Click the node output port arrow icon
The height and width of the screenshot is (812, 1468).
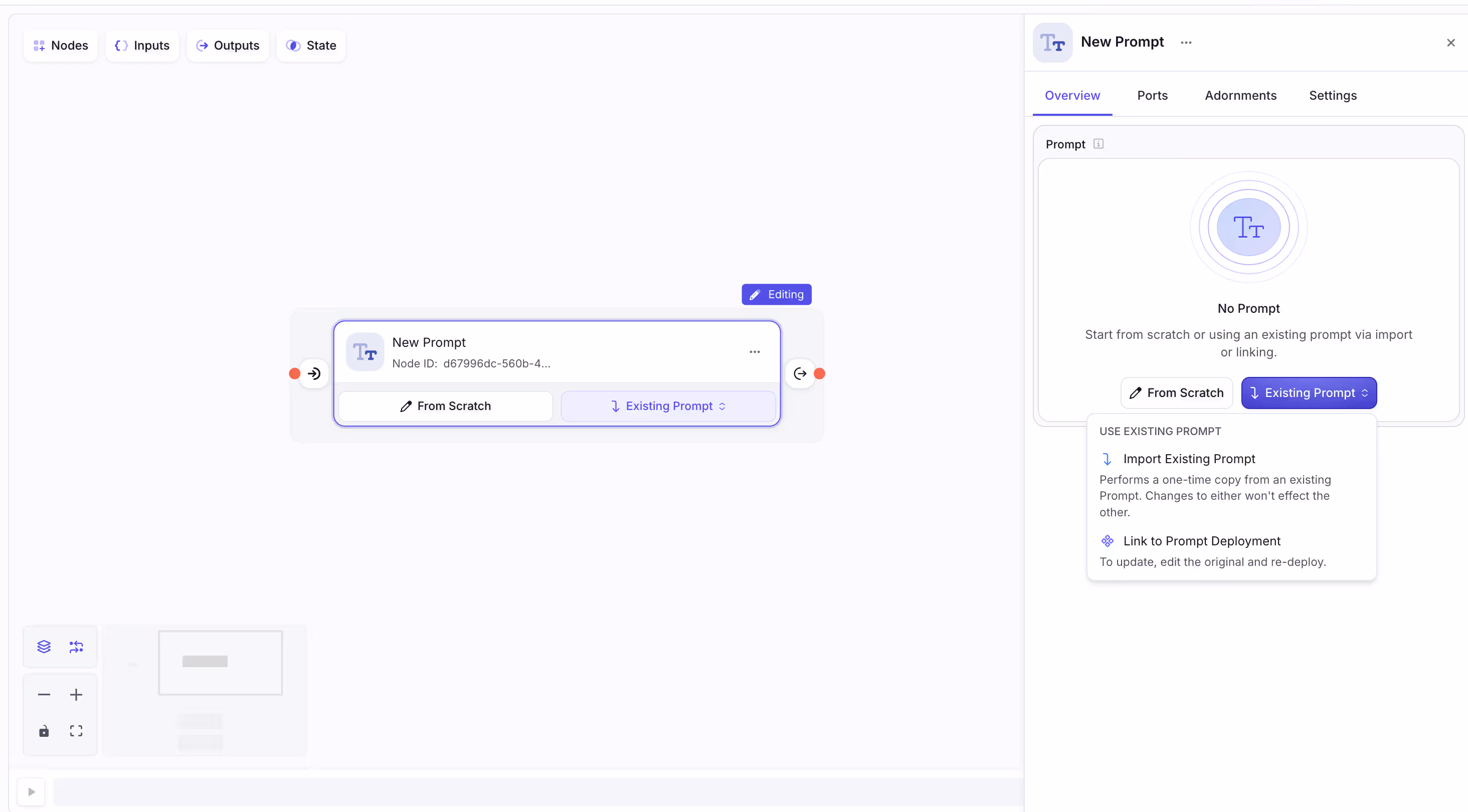800,374
